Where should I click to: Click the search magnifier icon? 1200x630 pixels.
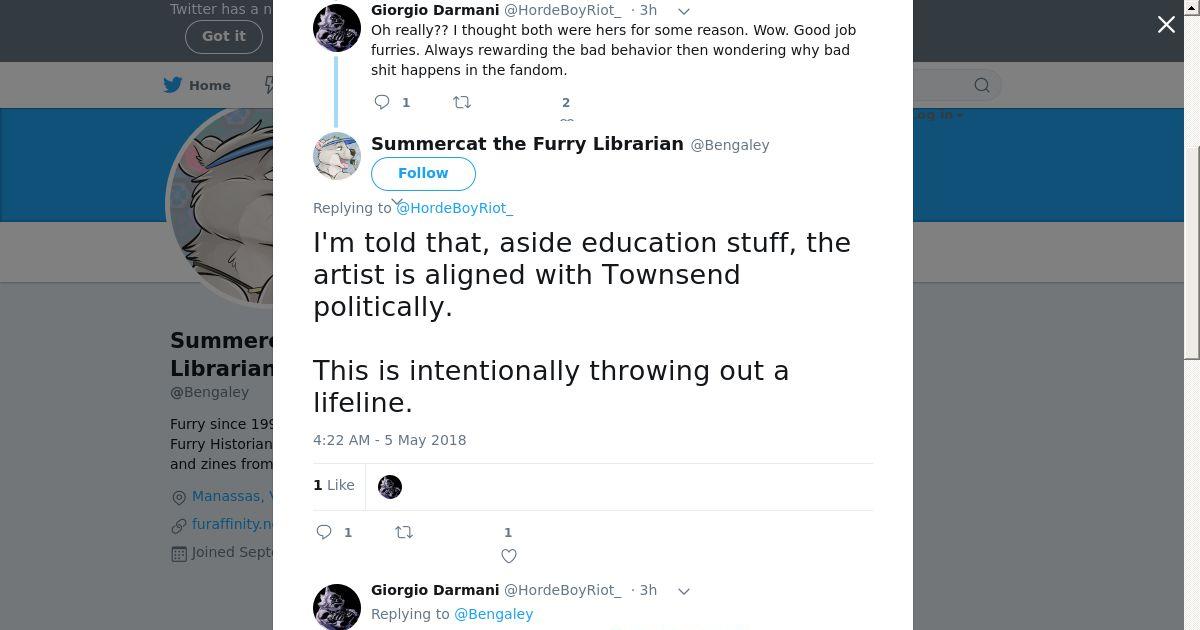click(x=982, y=86)
